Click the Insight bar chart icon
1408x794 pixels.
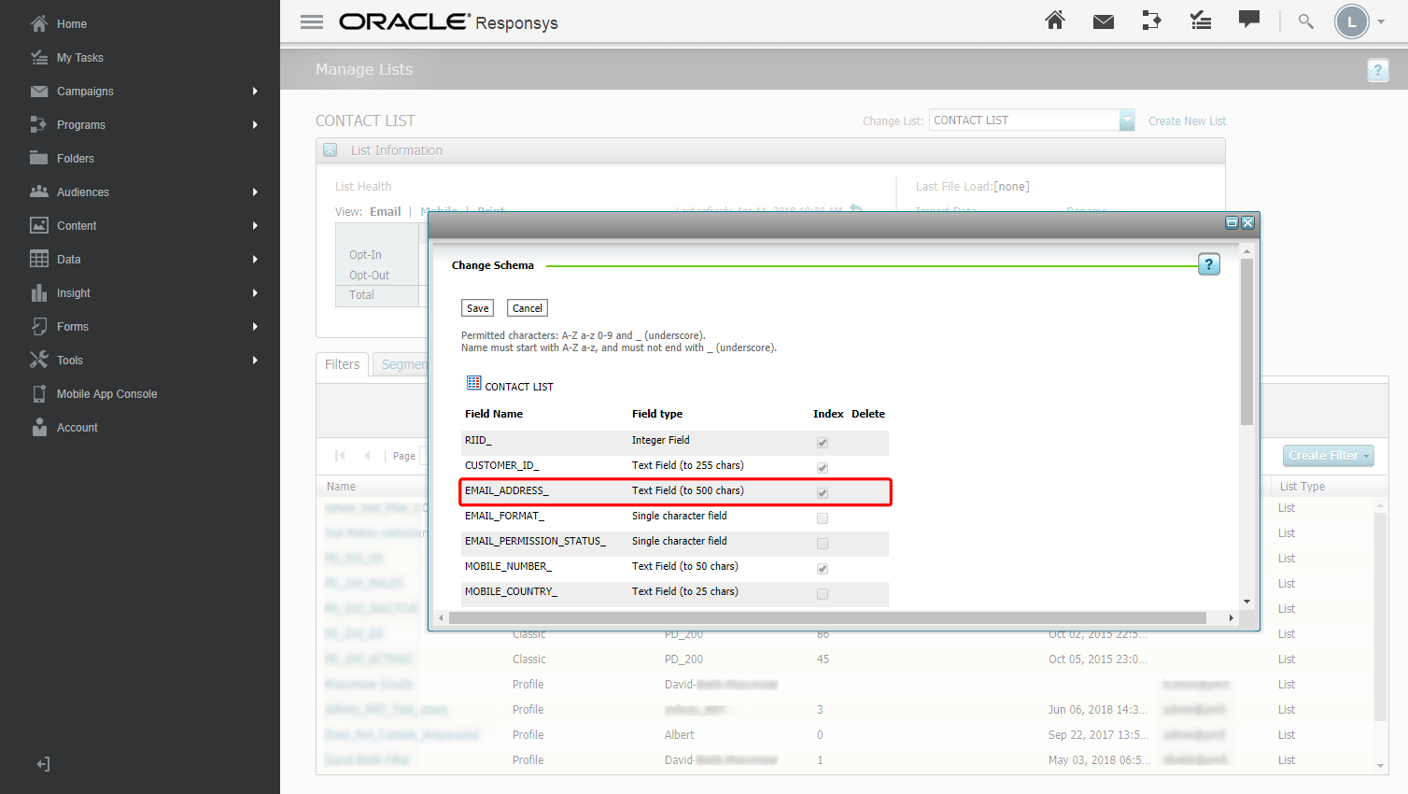(39, 293)
